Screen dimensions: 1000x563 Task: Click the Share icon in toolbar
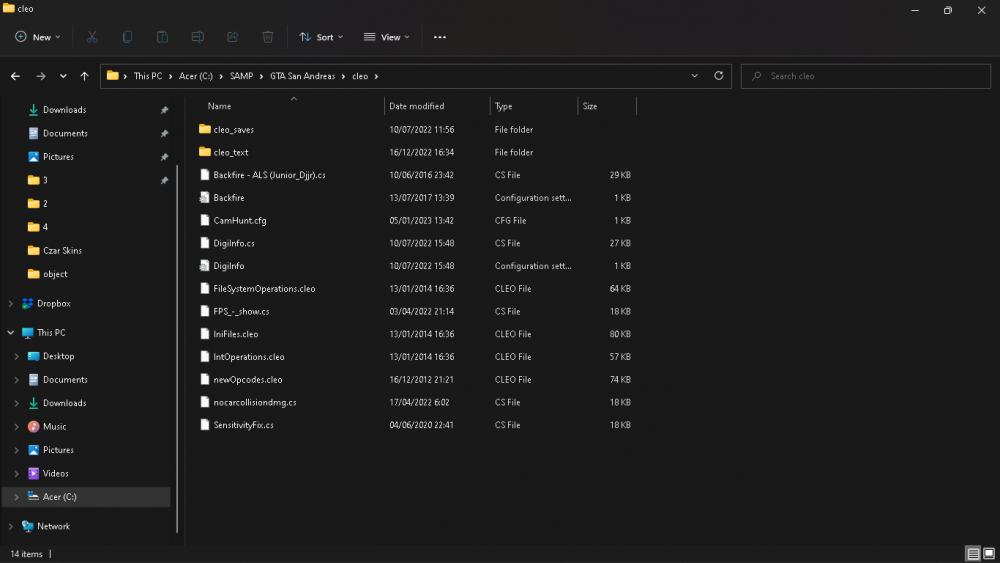tap(233, 37)
